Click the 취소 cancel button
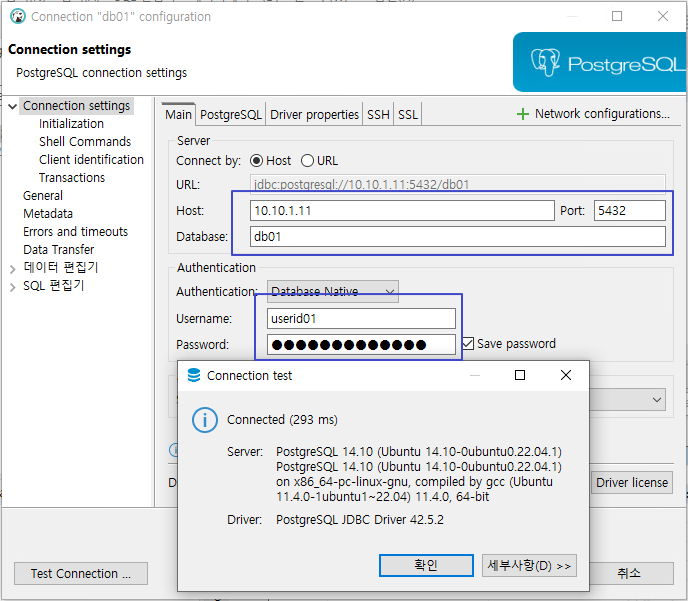This screenshot has height=601, width=688. (630, 573)
